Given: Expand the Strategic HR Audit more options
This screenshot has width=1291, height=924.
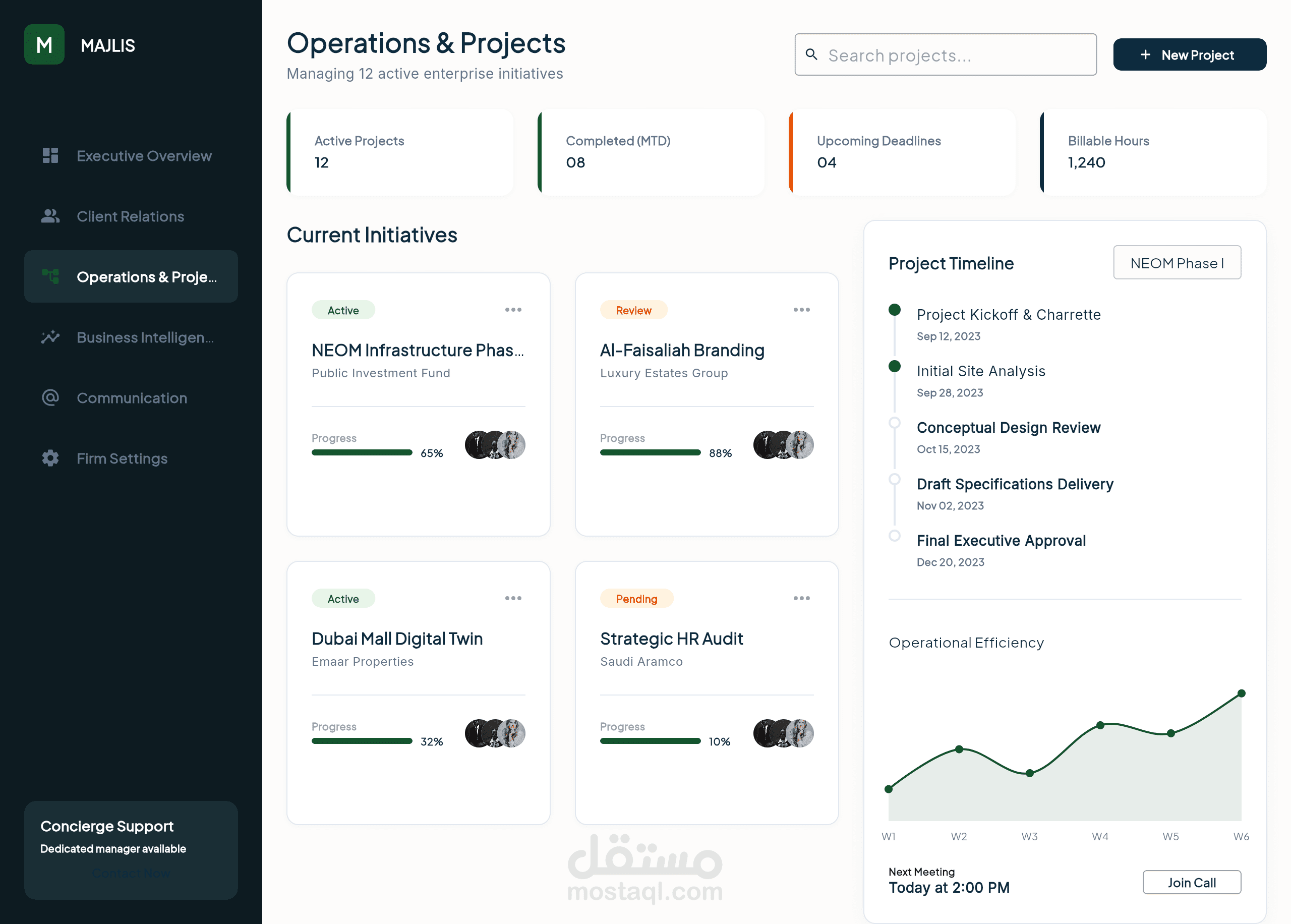Looking at the screenshot, I should point(801,598).
